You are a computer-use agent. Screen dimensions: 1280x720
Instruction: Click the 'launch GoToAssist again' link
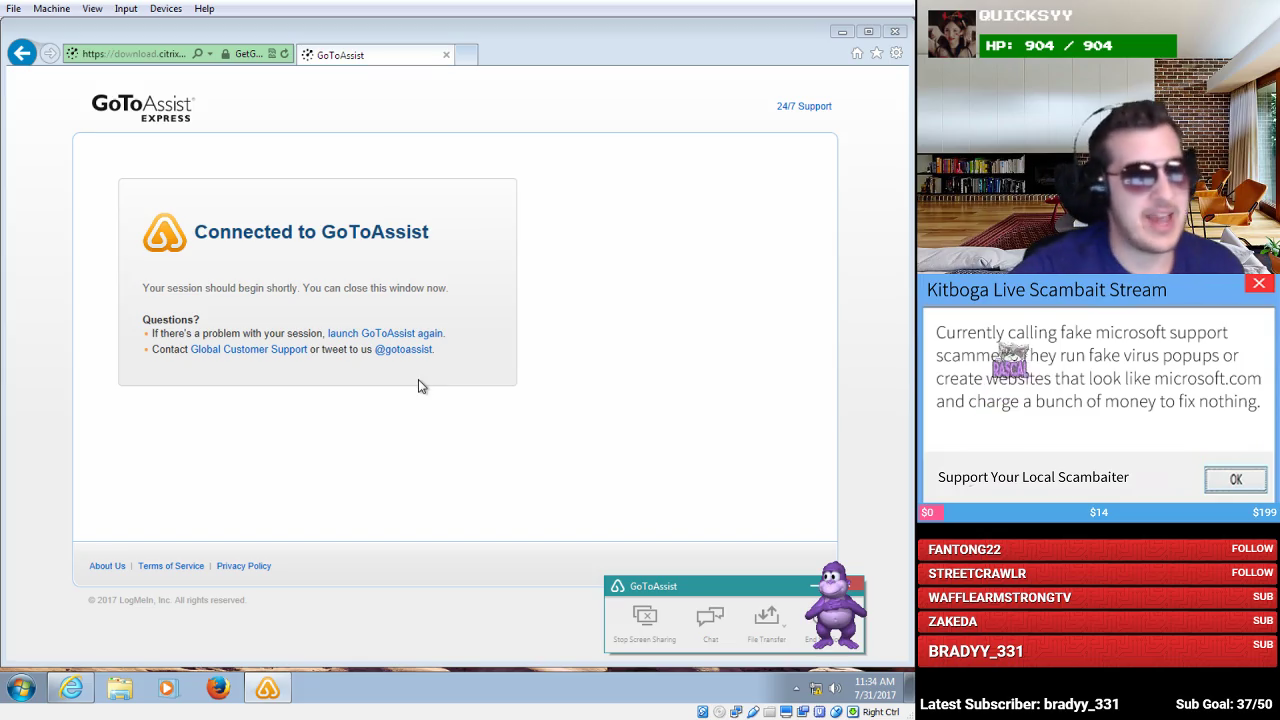coord(385,334)
